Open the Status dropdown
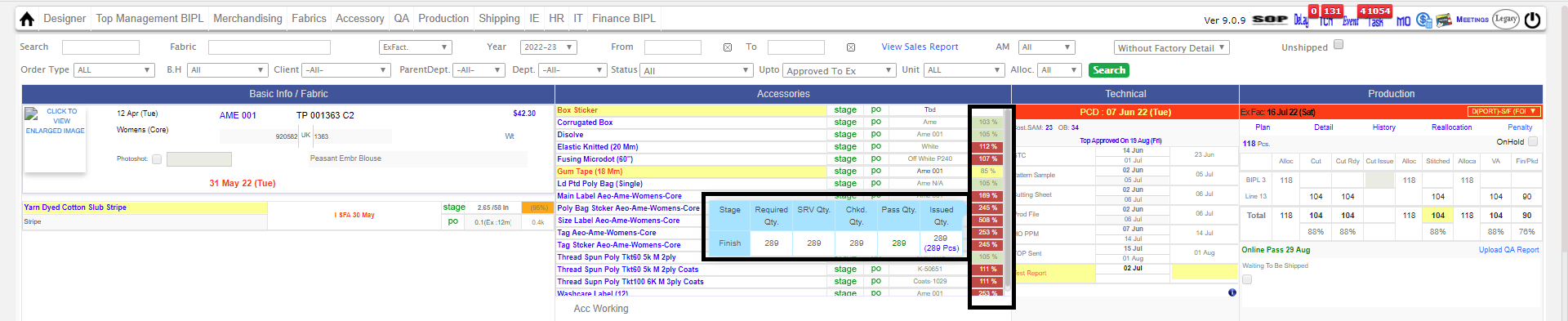This screenshot has width=1568, height=321. [696, 71]
